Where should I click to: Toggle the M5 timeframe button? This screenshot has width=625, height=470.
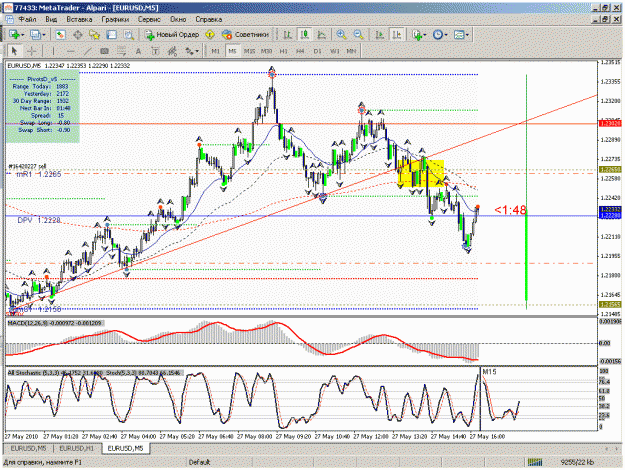(x=232, y=51)
